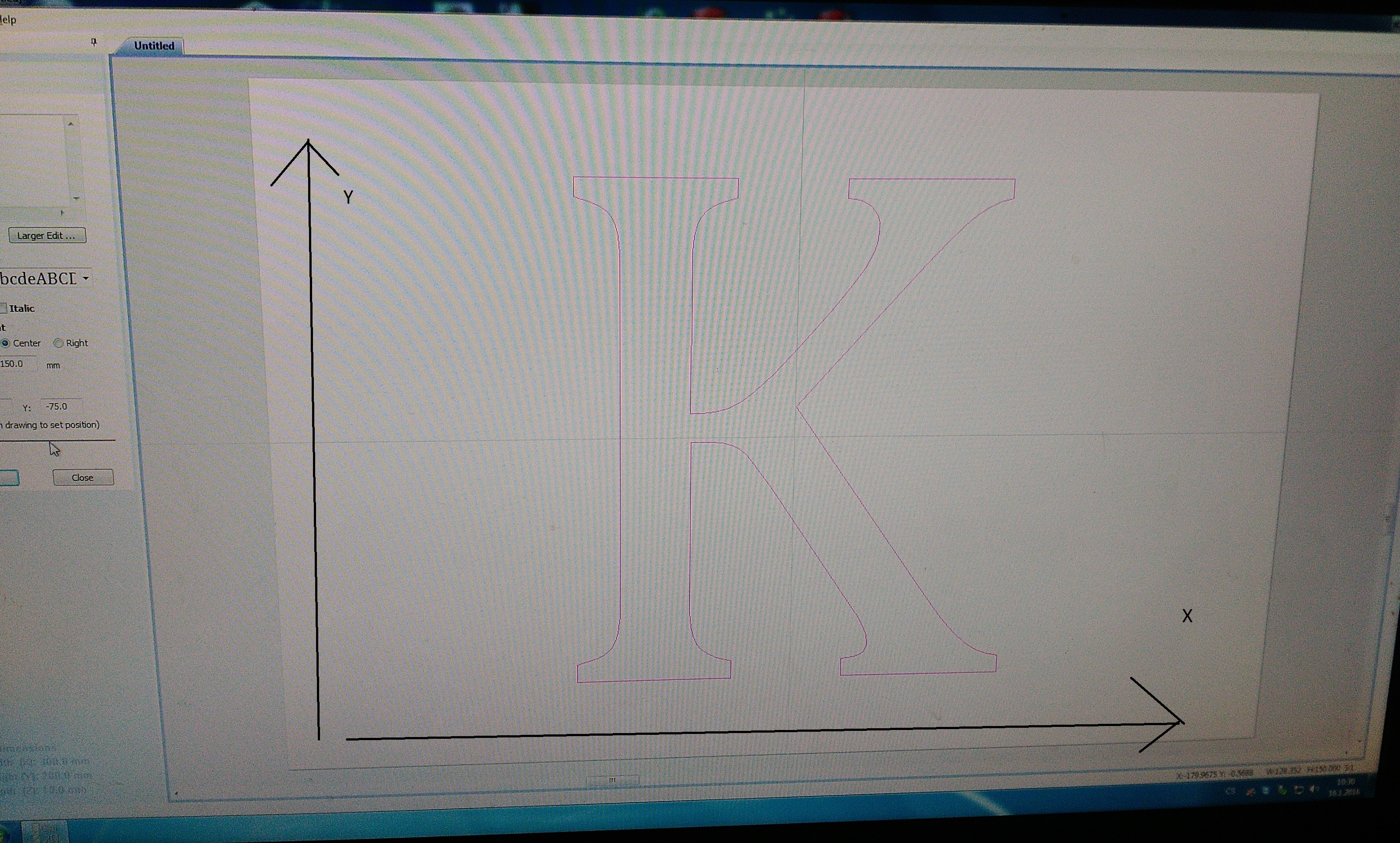Open the Help menu
The width and height of the screenshot is (1400, 843).
8,20
